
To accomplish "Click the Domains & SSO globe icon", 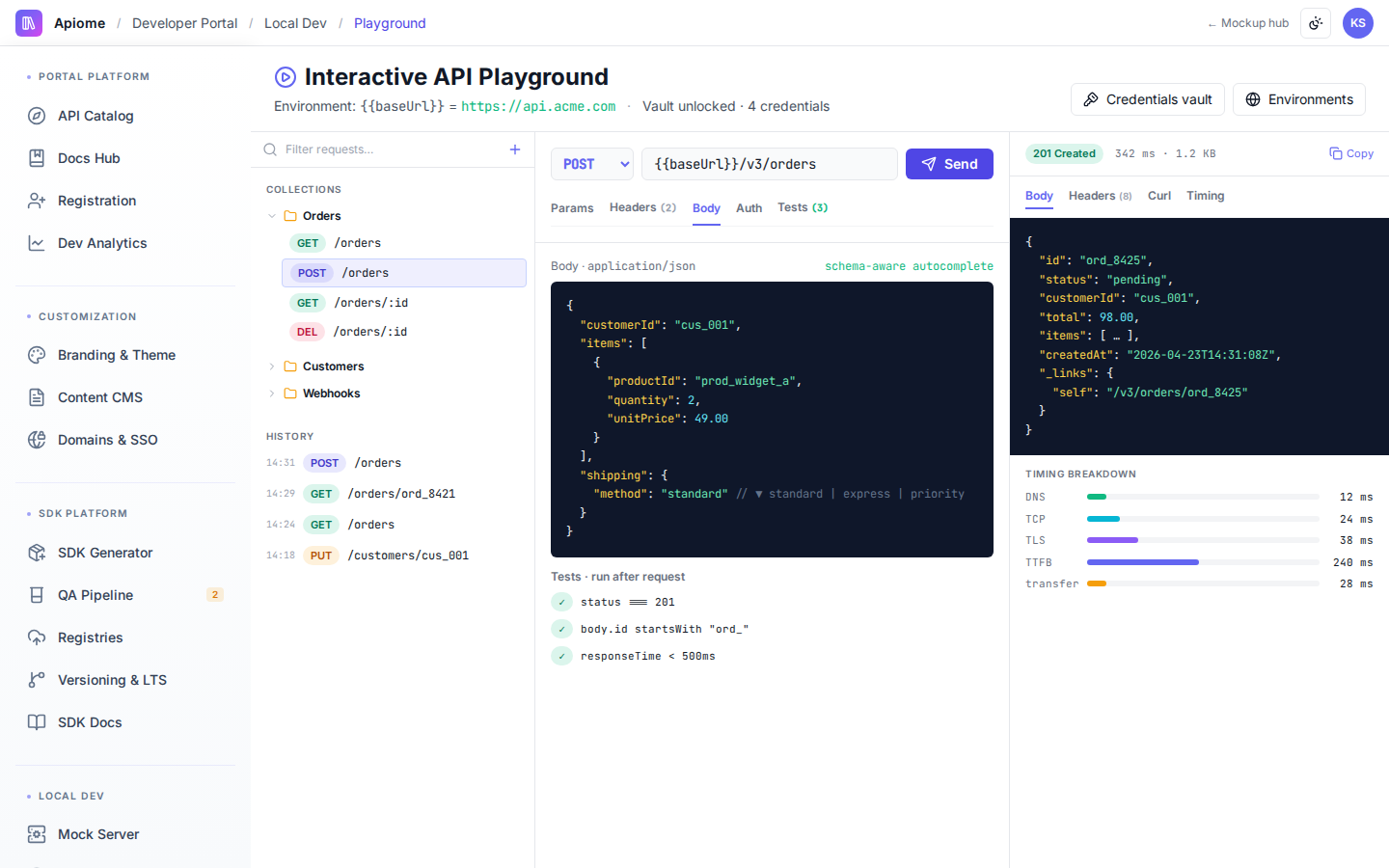I will tap(37, 440).
